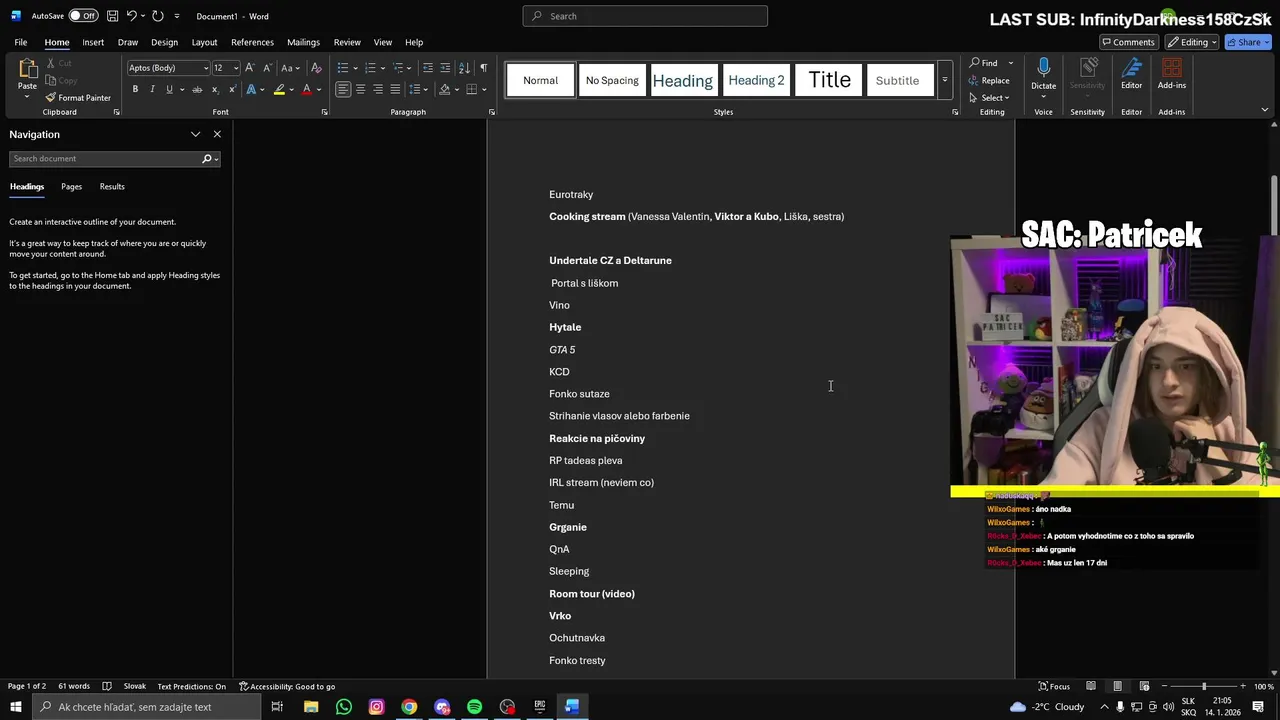Undo the last action
The width and height of the screenshot is (1280, 720).
tap(131, 16)
